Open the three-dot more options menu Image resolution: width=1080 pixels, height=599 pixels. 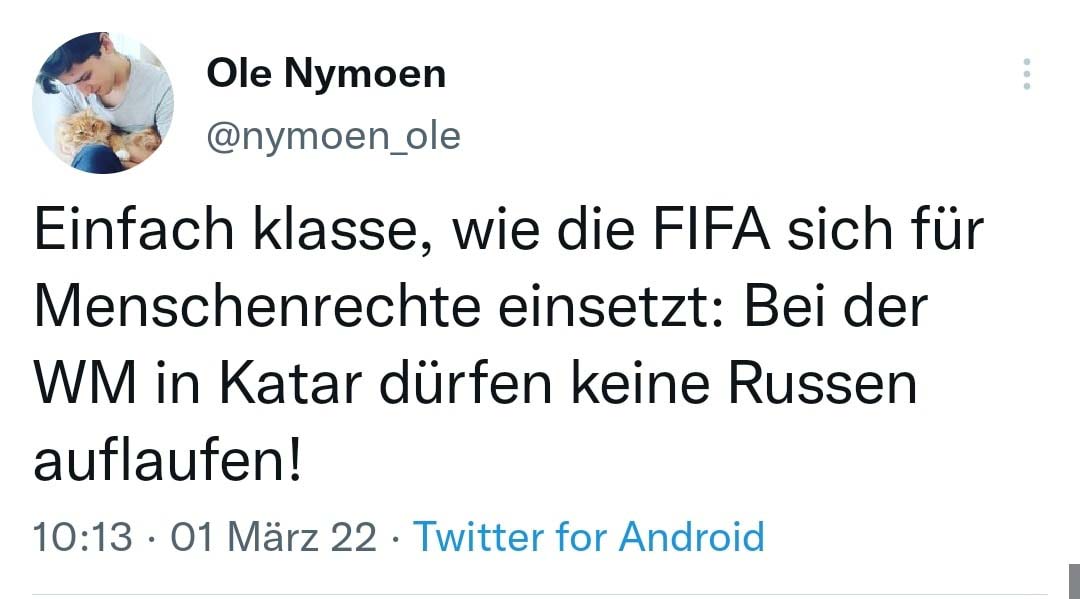[1026, 75]
